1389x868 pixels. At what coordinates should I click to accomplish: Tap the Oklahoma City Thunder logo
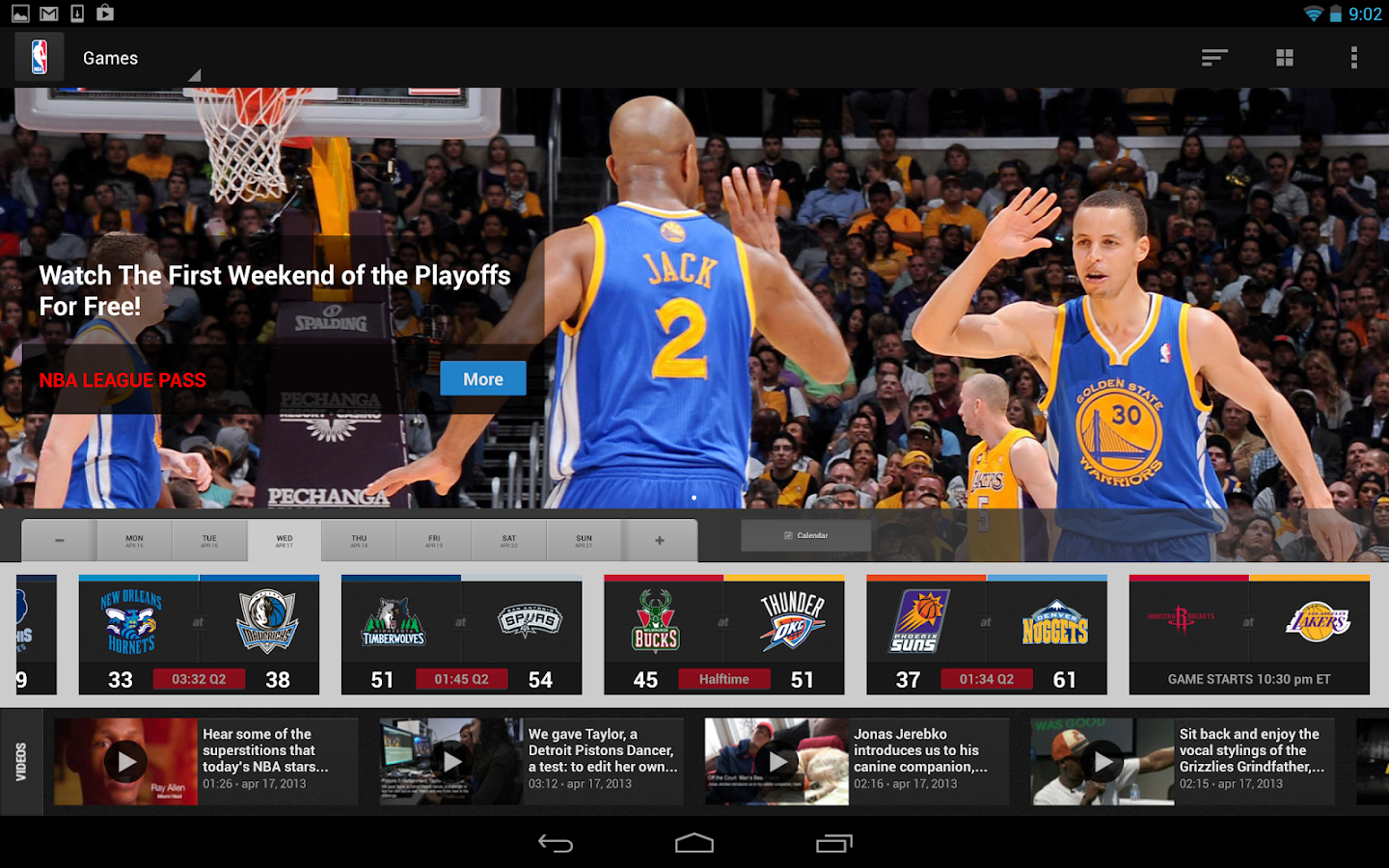click(x=792, y=620)
